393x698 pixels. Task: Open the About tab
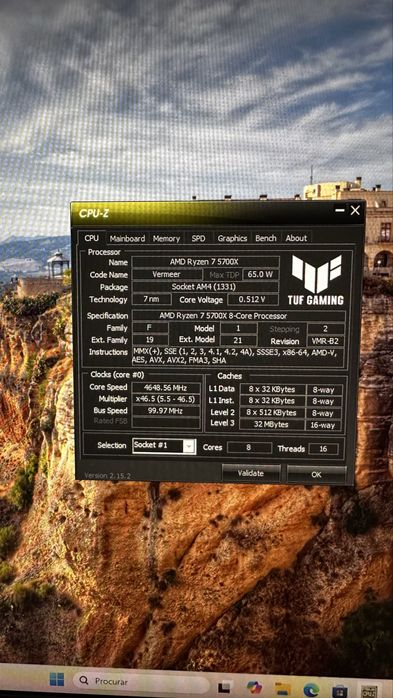[x=296, y=238]
